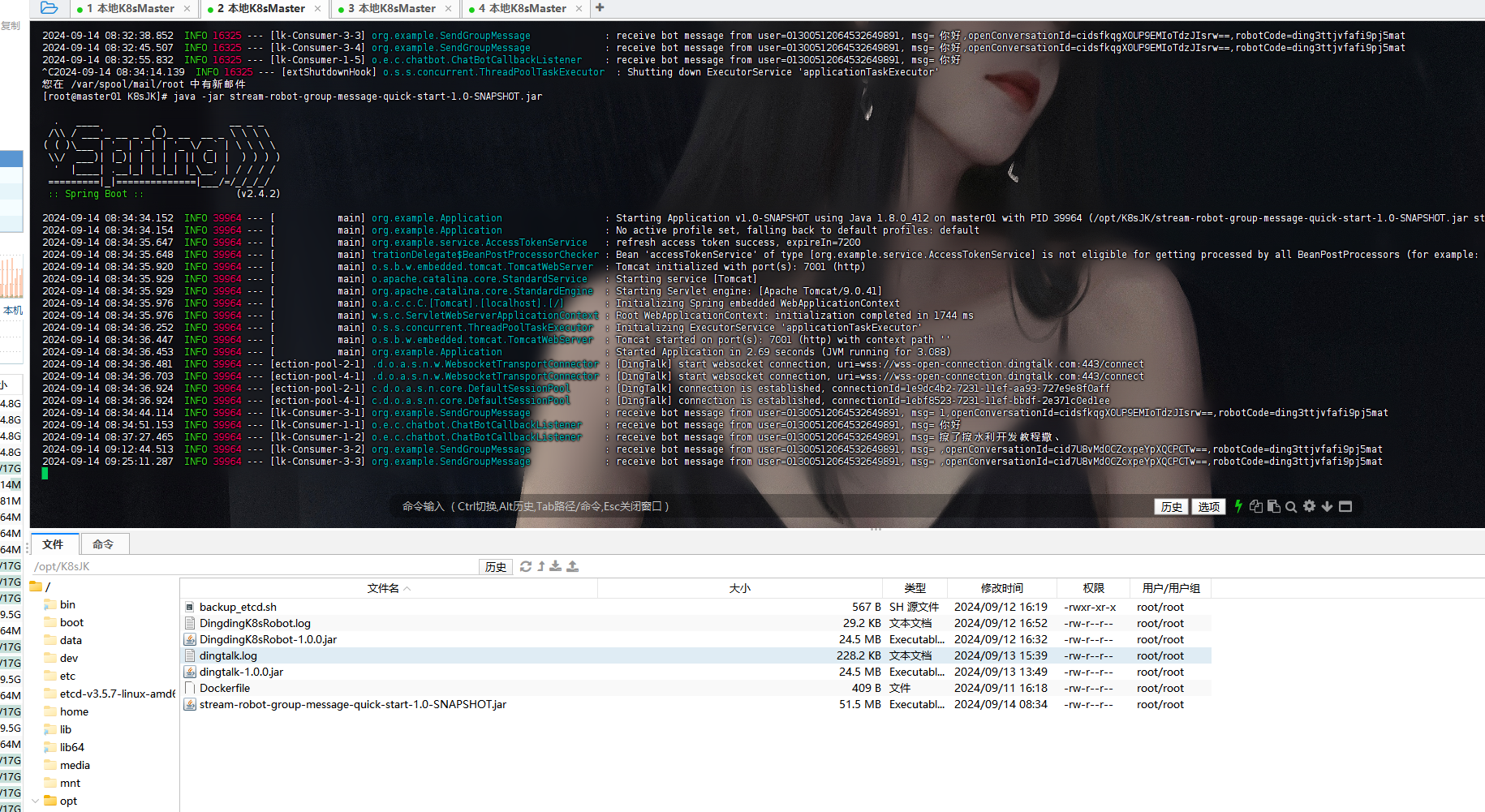1485x812 pixels.
Task: Click the 本机 label under network chart
Action: click(13, 310)
